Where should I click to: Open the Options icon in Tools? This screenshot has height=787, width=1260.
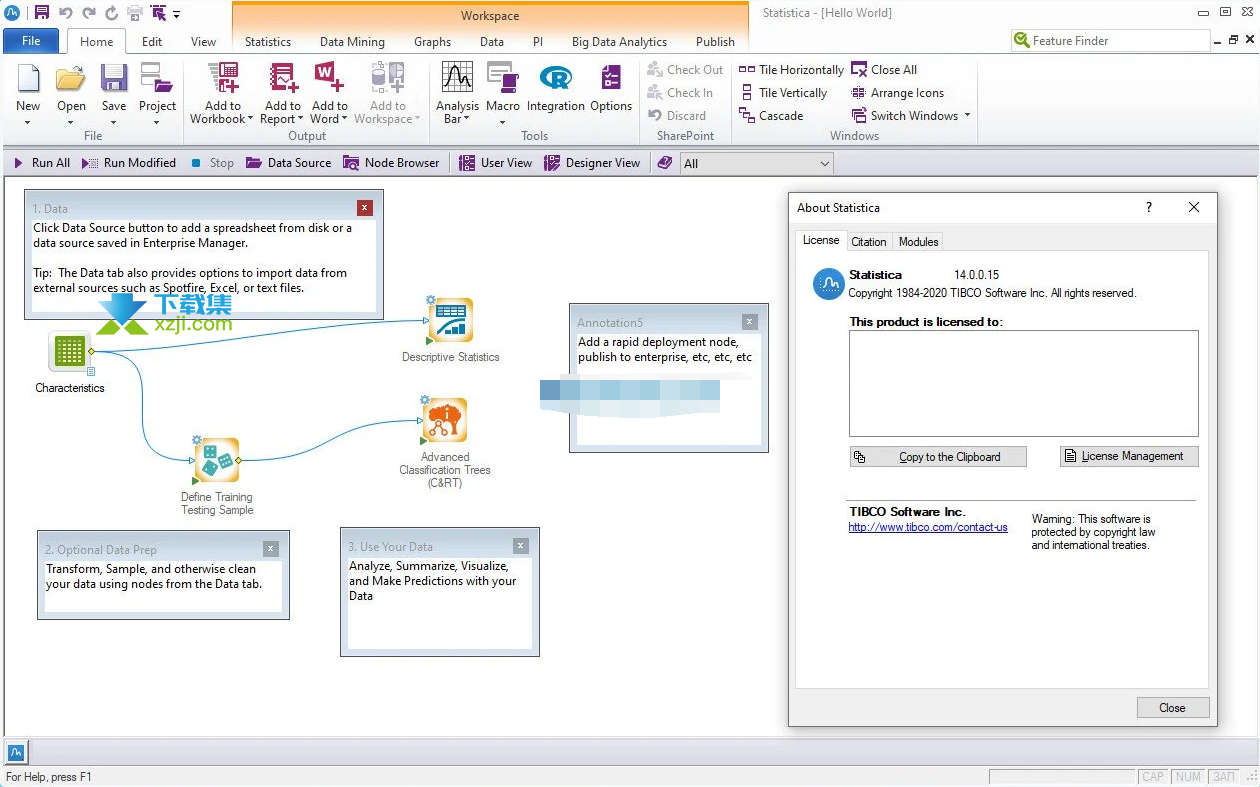coord(611,78)
